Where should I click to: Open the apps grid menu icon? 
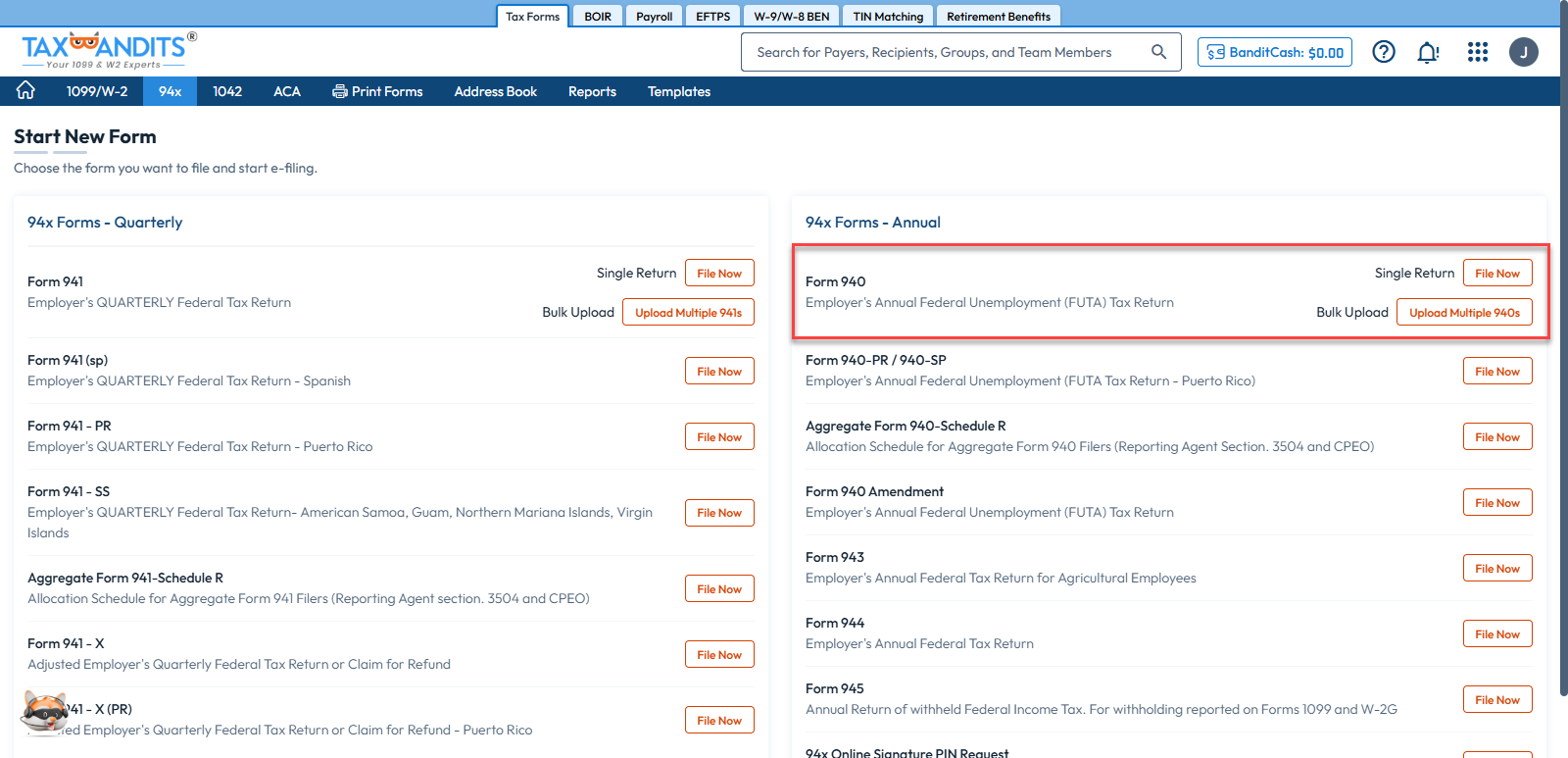[x=1477, y=52]
